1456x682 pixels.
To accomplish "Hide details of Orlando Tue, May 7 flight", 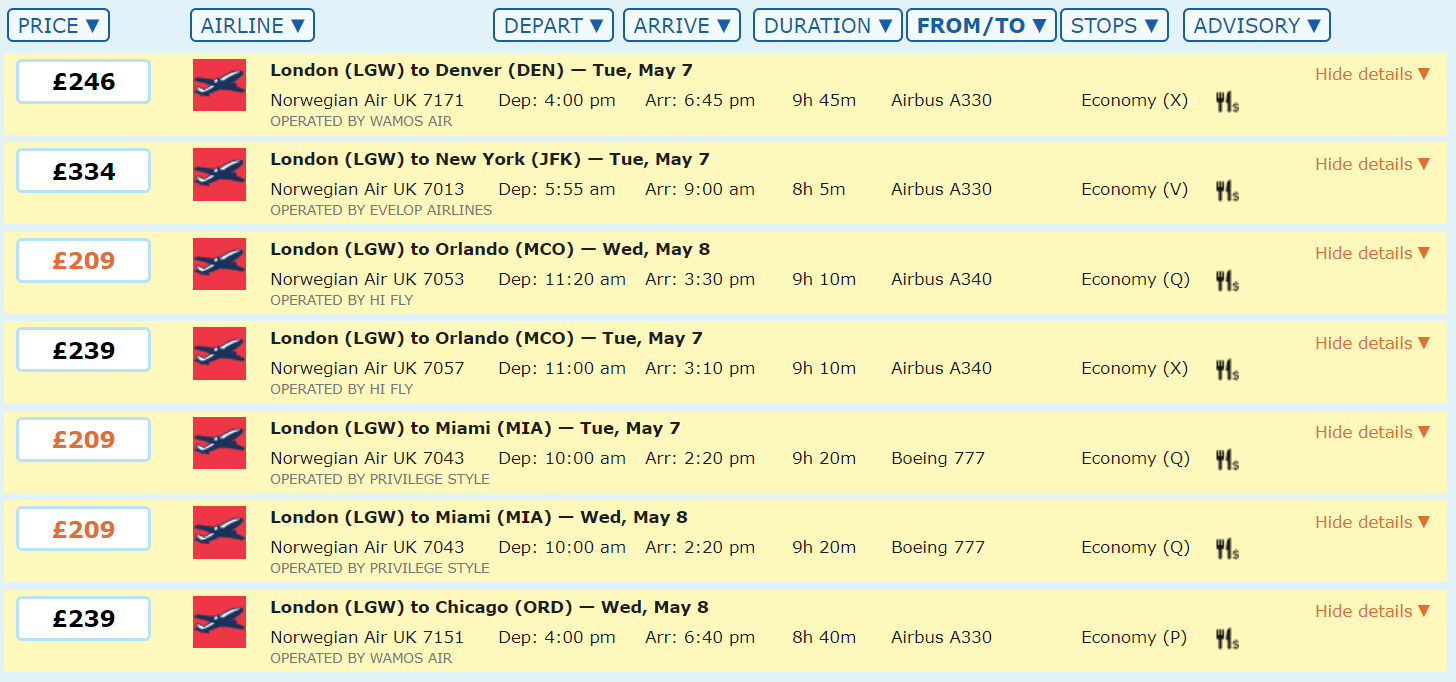I will 1373,343.
